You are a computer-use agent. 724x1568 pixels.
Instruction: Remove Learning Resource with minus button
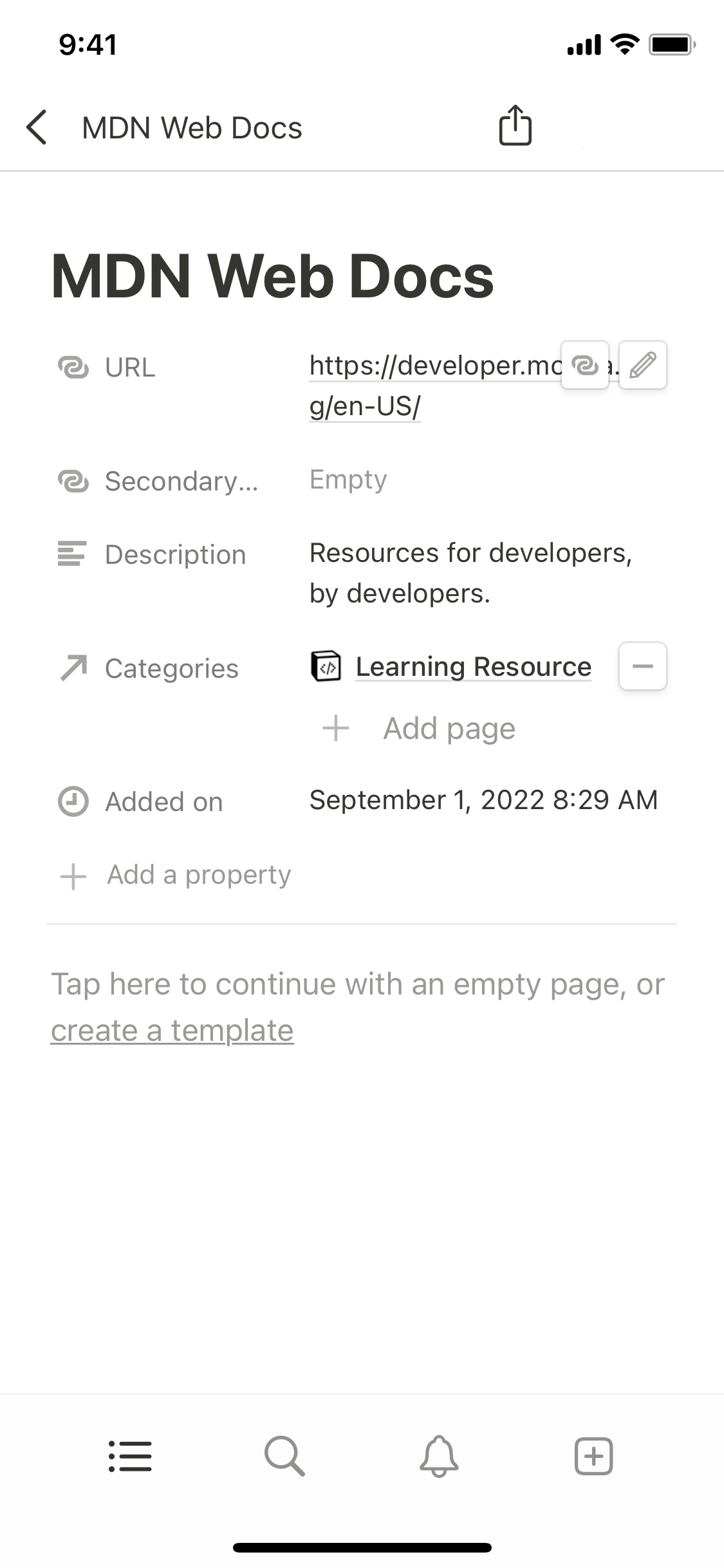point(643,666)
